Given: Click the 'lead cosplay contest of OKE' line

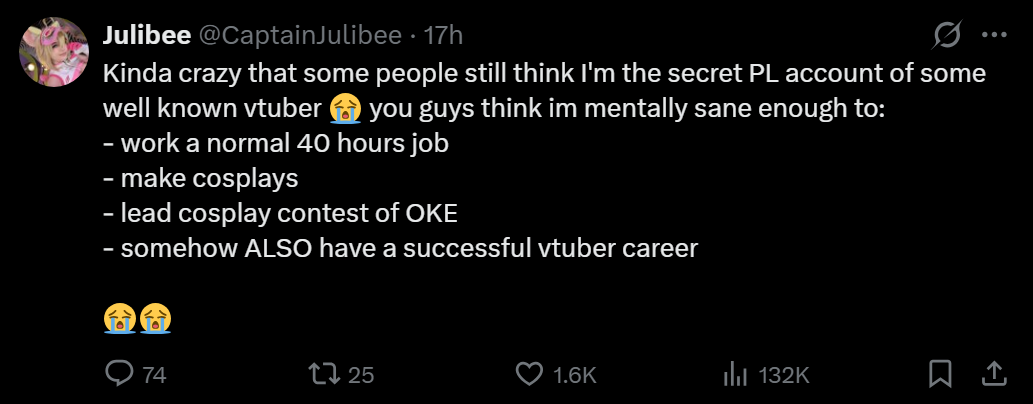Looking at the screenshot, I should click(280, 214).
